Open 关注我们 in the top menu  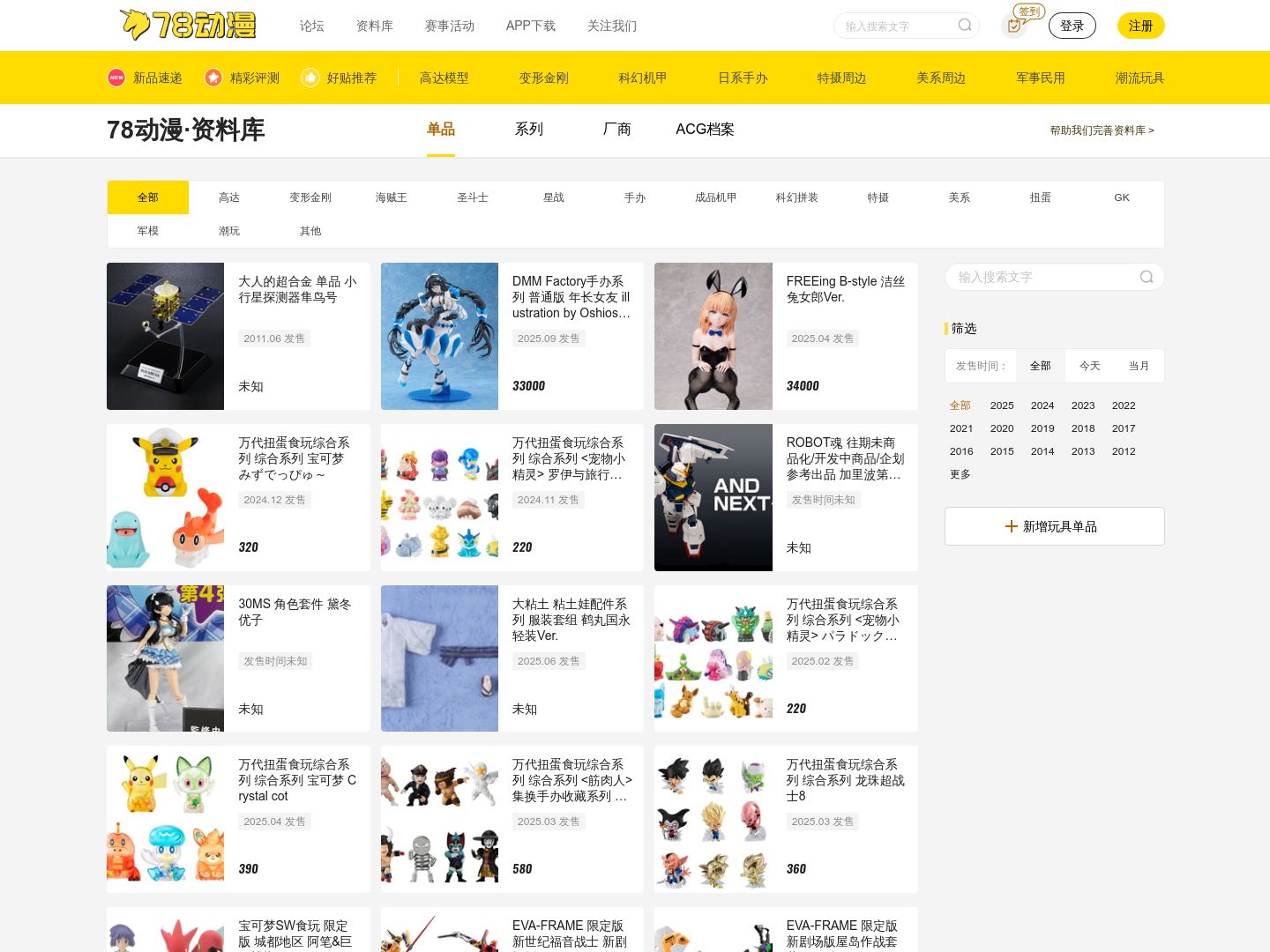pos(612,26)
